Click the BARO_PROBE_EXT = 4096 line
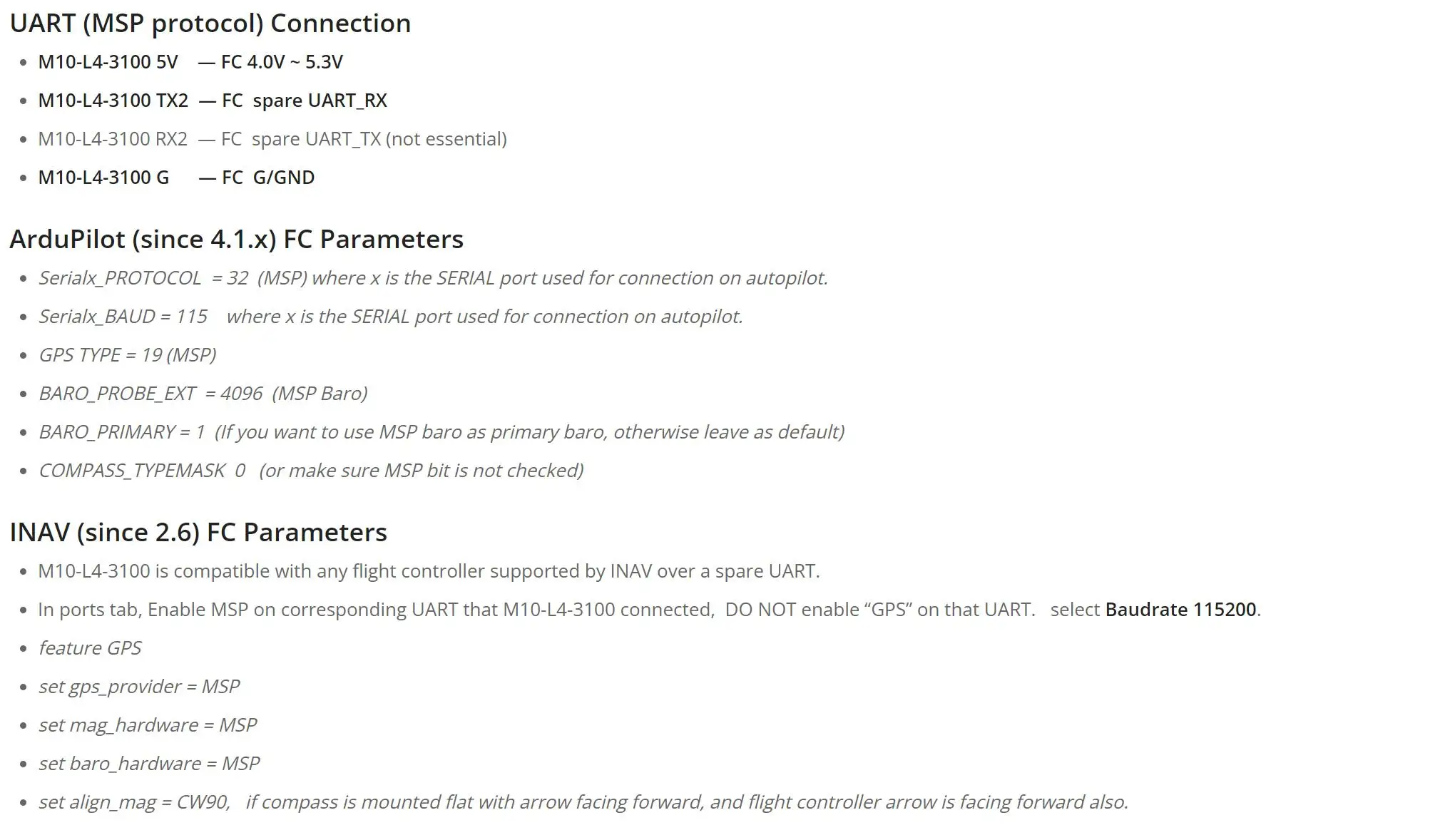The height and width of the screenshot is (840, 1455). tap(203, 394)
